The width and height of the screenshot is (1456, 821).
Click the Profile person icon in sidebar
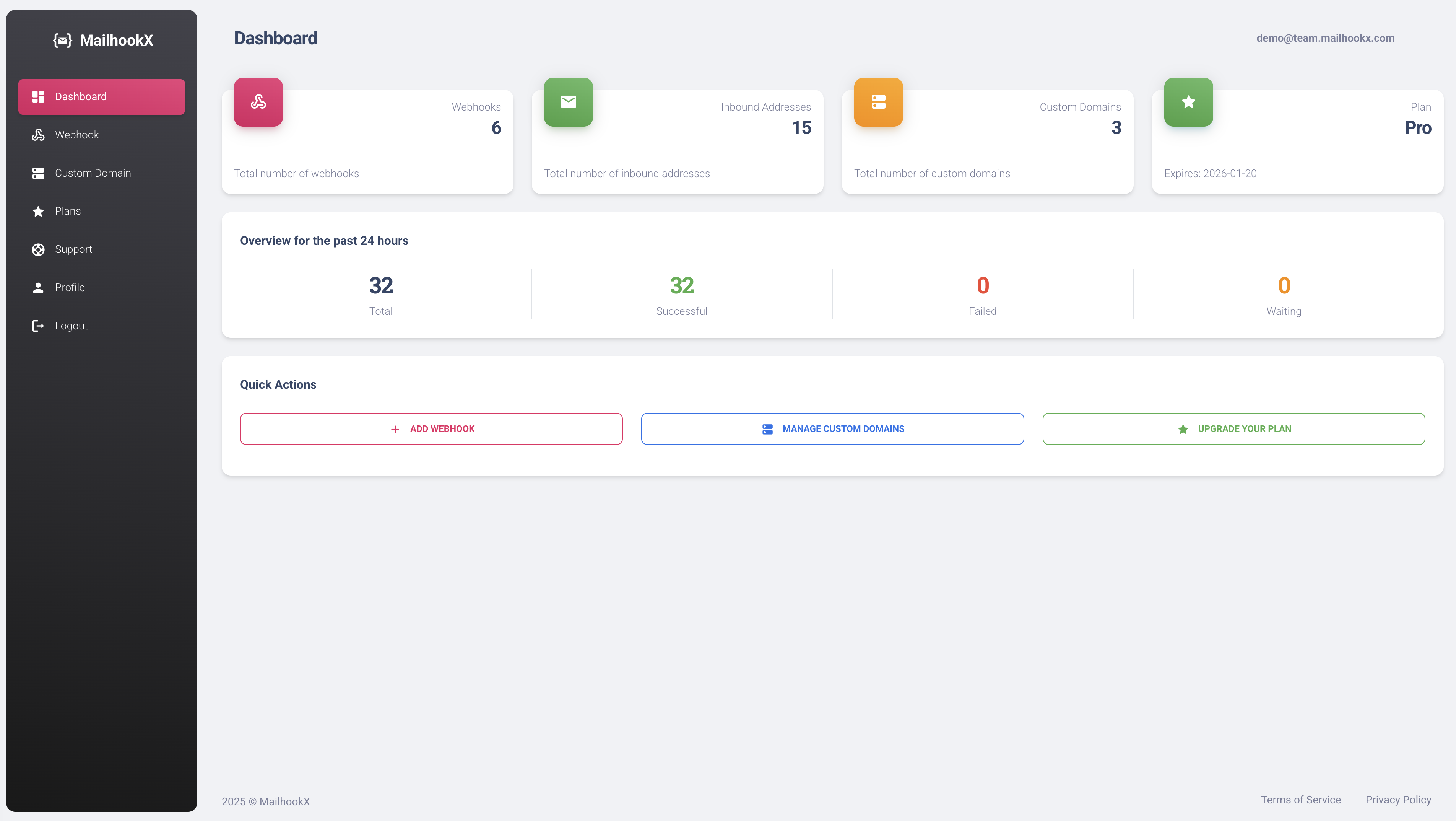[x=38, y=287]
